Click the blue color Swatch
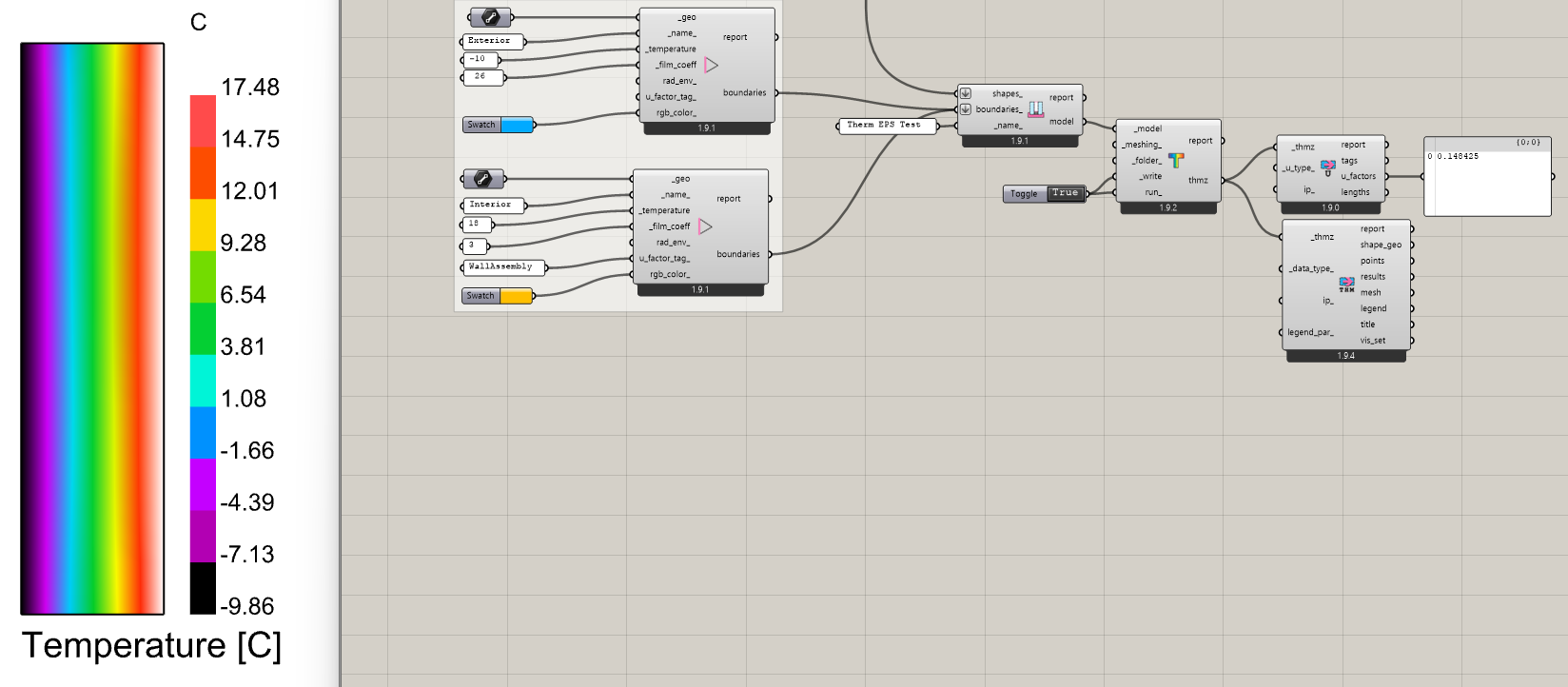This screenshot has height=687, width=1568. point(517,125)
